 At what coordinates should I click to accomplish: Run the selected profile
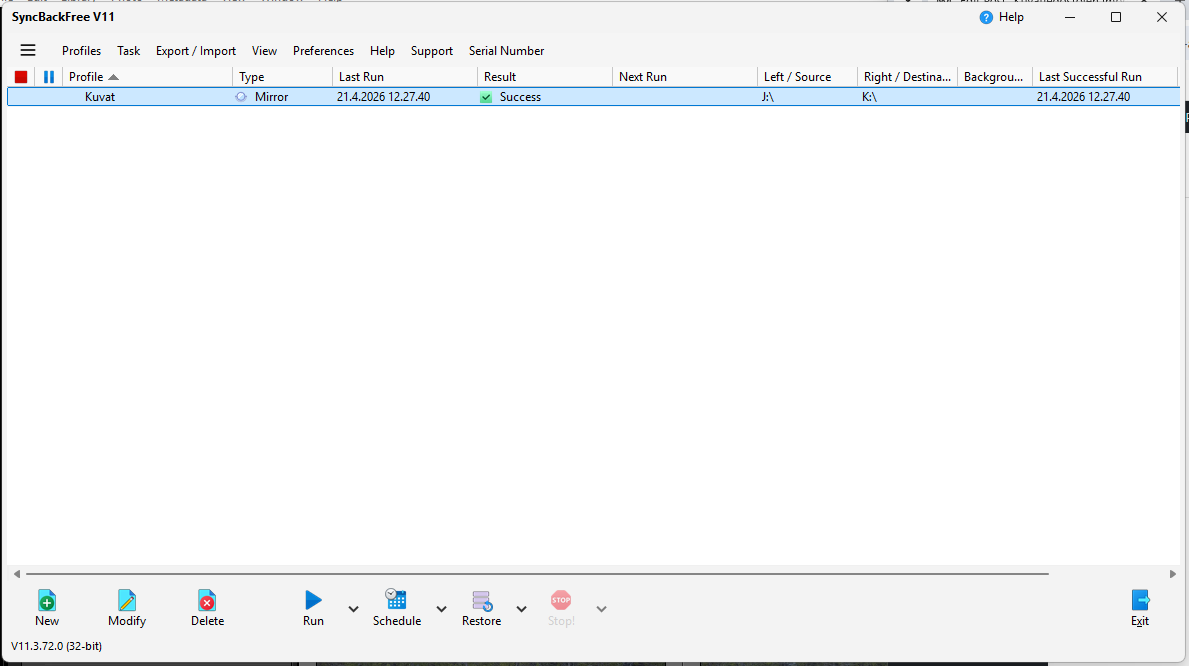point(313,600)
